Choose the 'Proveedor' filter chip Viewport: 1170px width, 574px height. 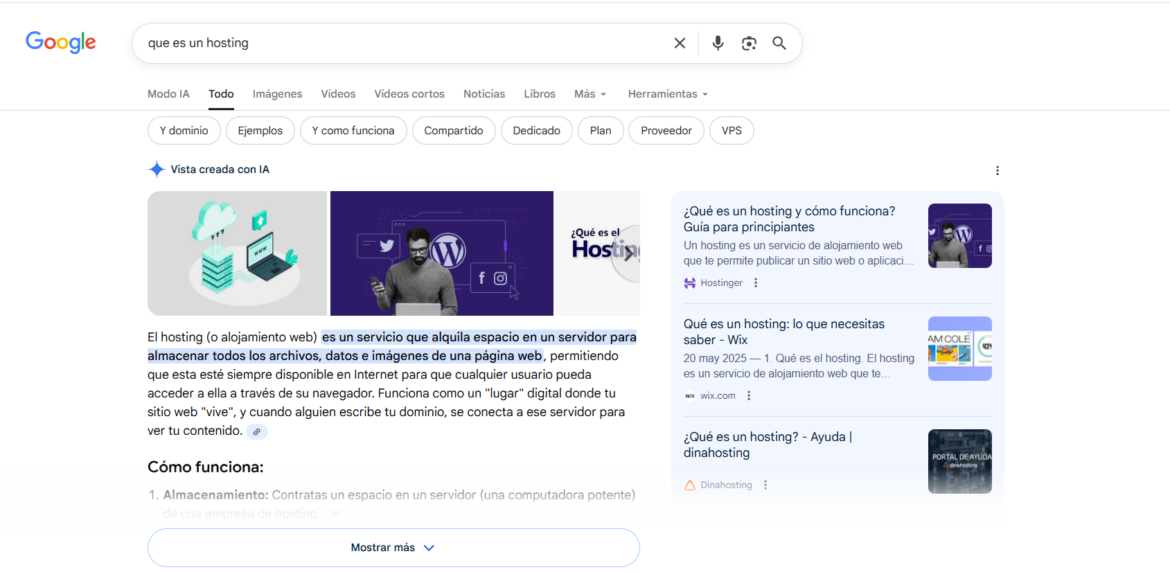point(666,131)
